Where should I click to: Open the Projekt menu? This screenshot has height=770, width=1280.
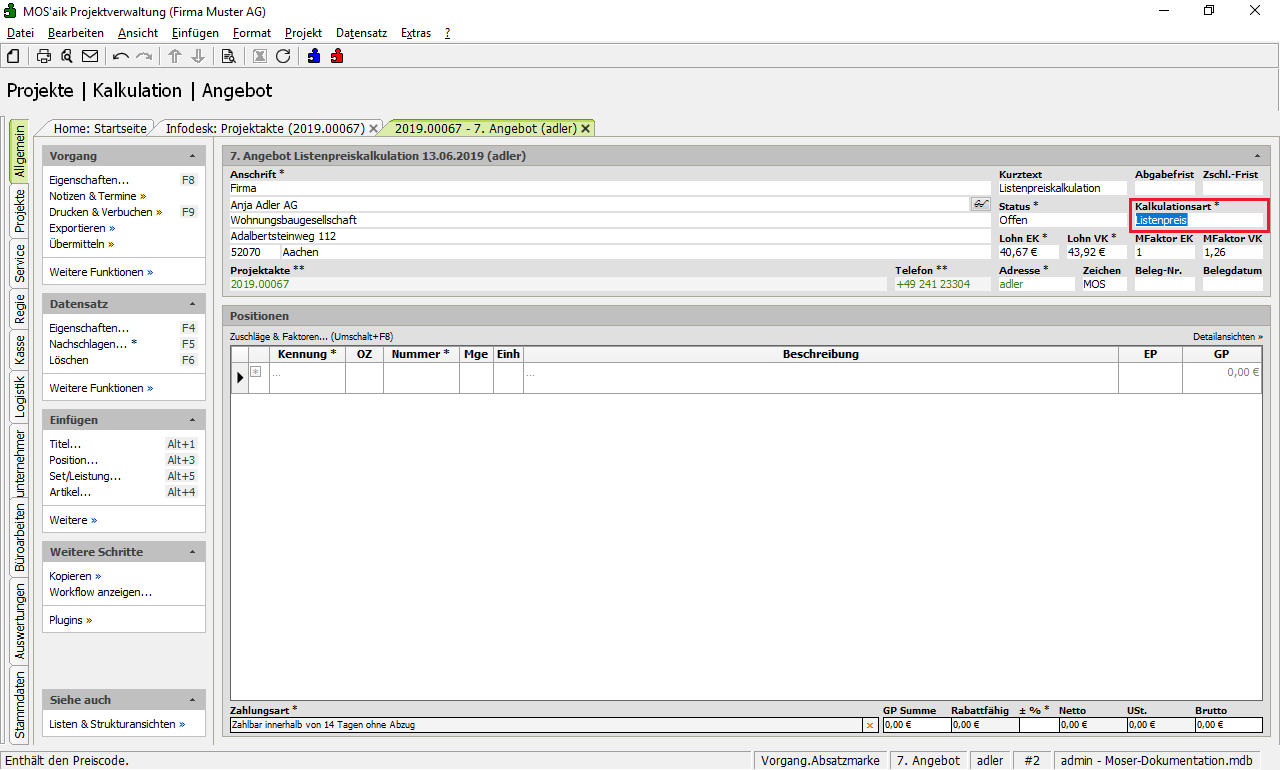click(303, 33)
